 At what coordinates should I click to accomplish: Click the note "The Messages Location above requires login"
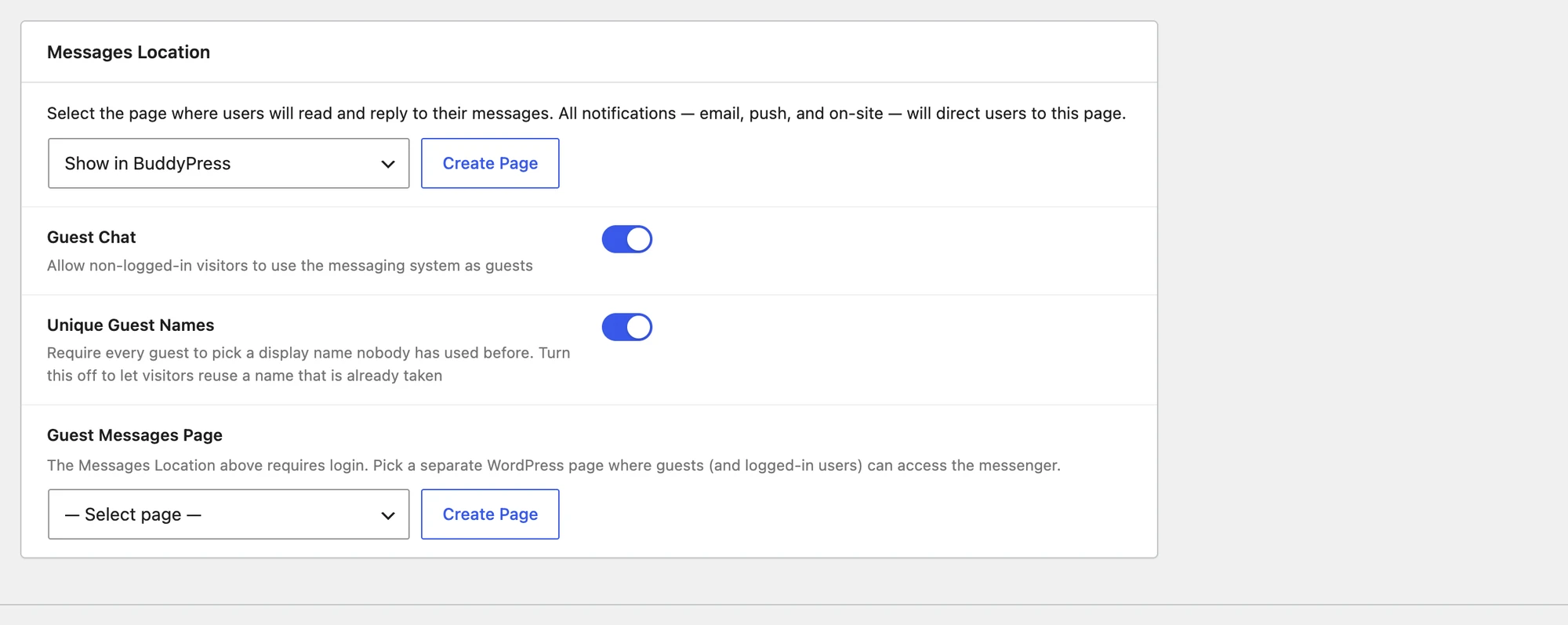click(554, 466)
